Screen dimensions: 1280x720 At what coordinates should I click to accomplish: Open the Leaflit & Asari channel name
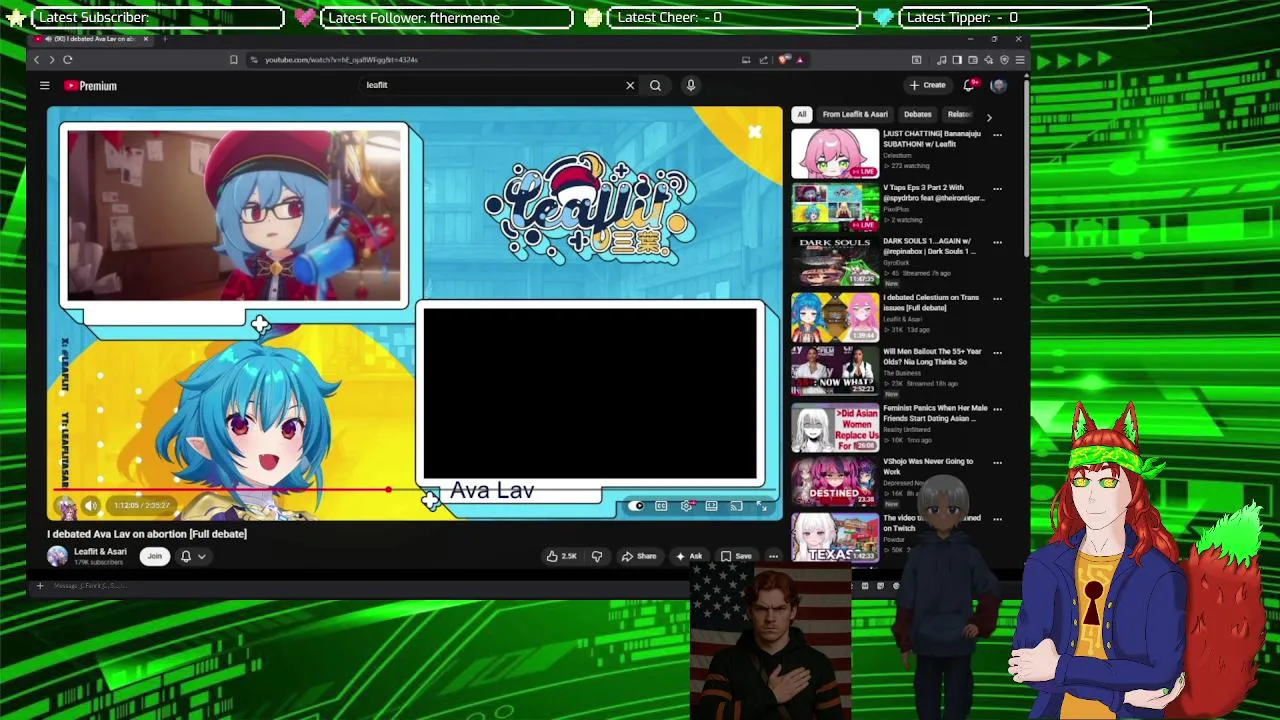tap(100, 552)
